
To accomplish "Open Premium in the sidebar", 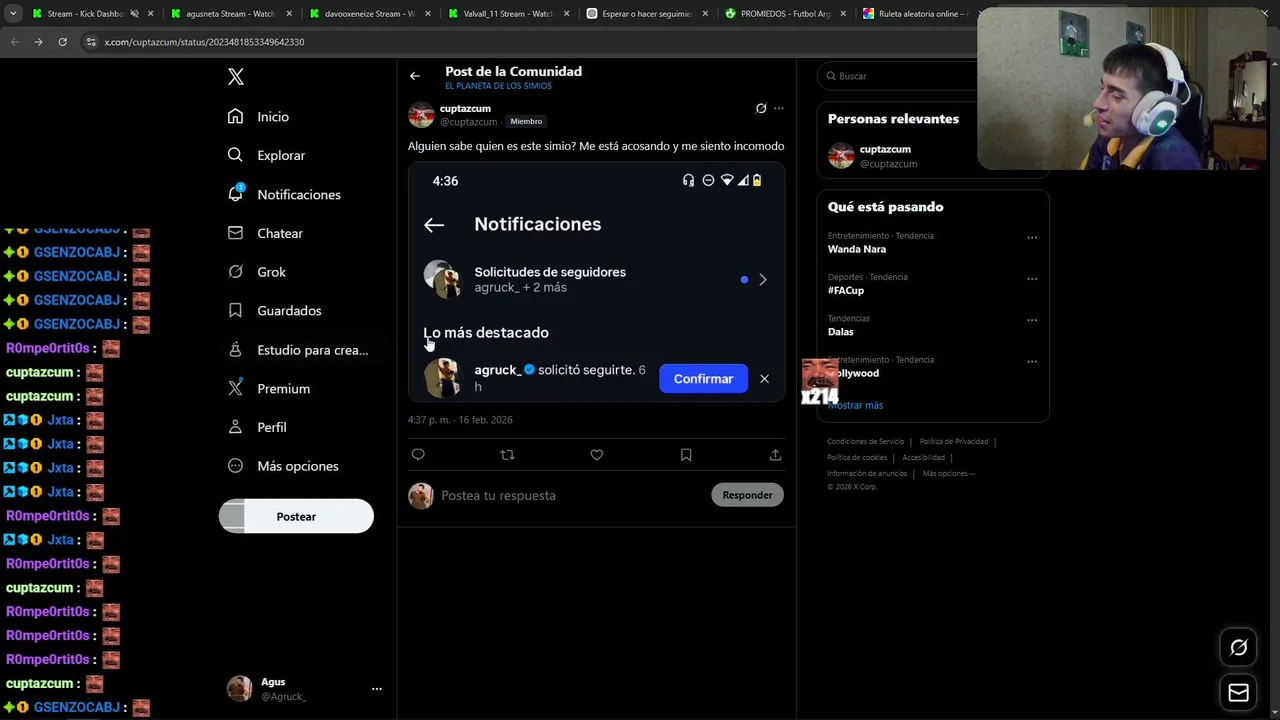I will [269, 388].
